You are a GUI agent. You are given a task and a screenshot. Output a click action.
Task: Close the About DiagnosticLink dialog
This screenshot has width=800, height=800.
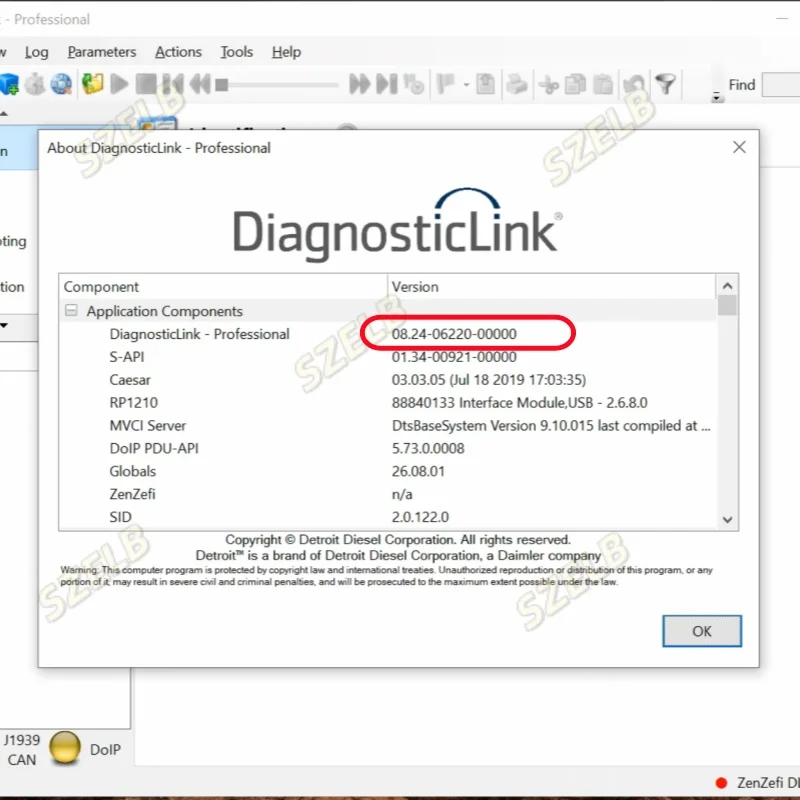pyautogui.click(x=739, y=147)
